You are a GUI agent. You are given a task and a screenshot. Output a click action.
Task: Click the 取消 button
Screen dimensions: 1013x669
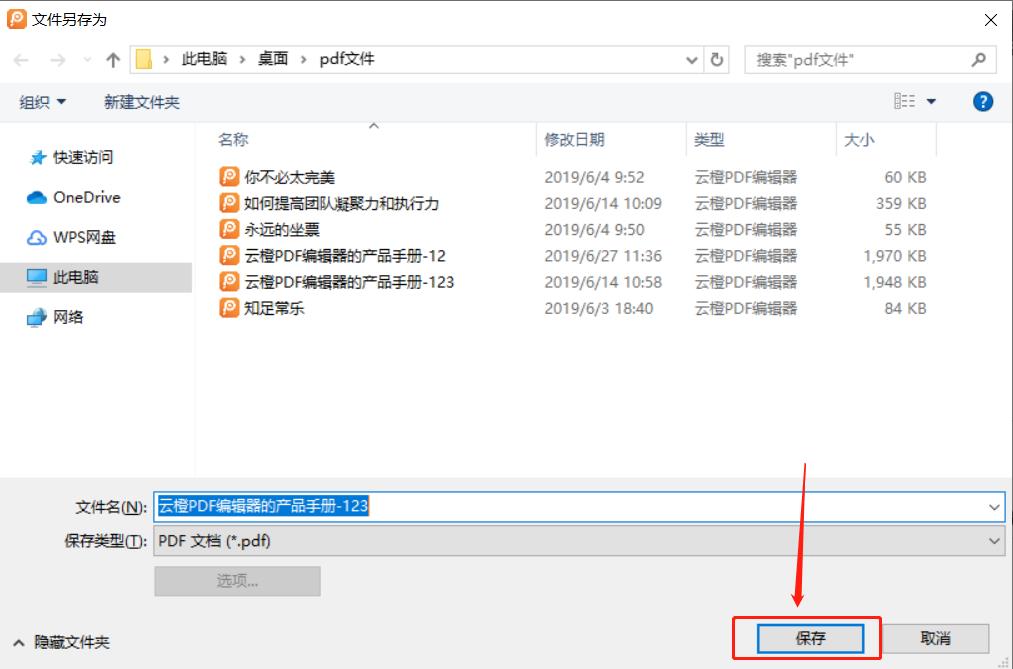pos(935,638)
